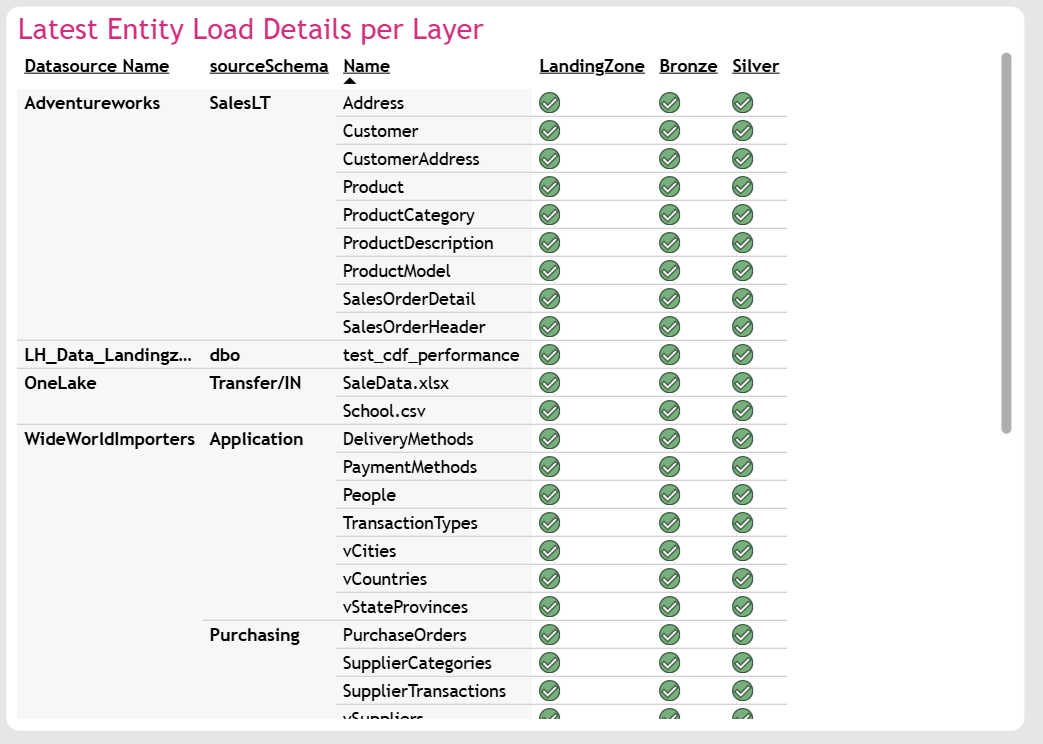This screenshot has height=744, width=1043.
Task: Select the Transfer/IN schema cell
Action: (x=255, y=383)
